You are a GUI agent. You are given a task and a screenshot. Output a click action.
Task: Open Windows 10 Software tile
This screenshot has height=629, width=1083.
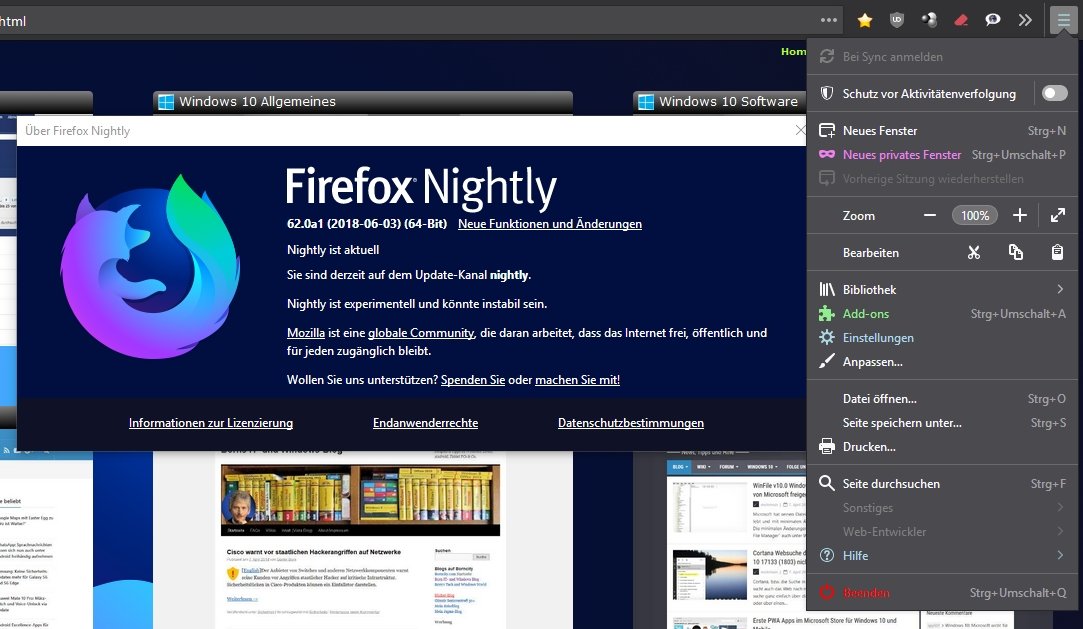[x=719, y=101]
